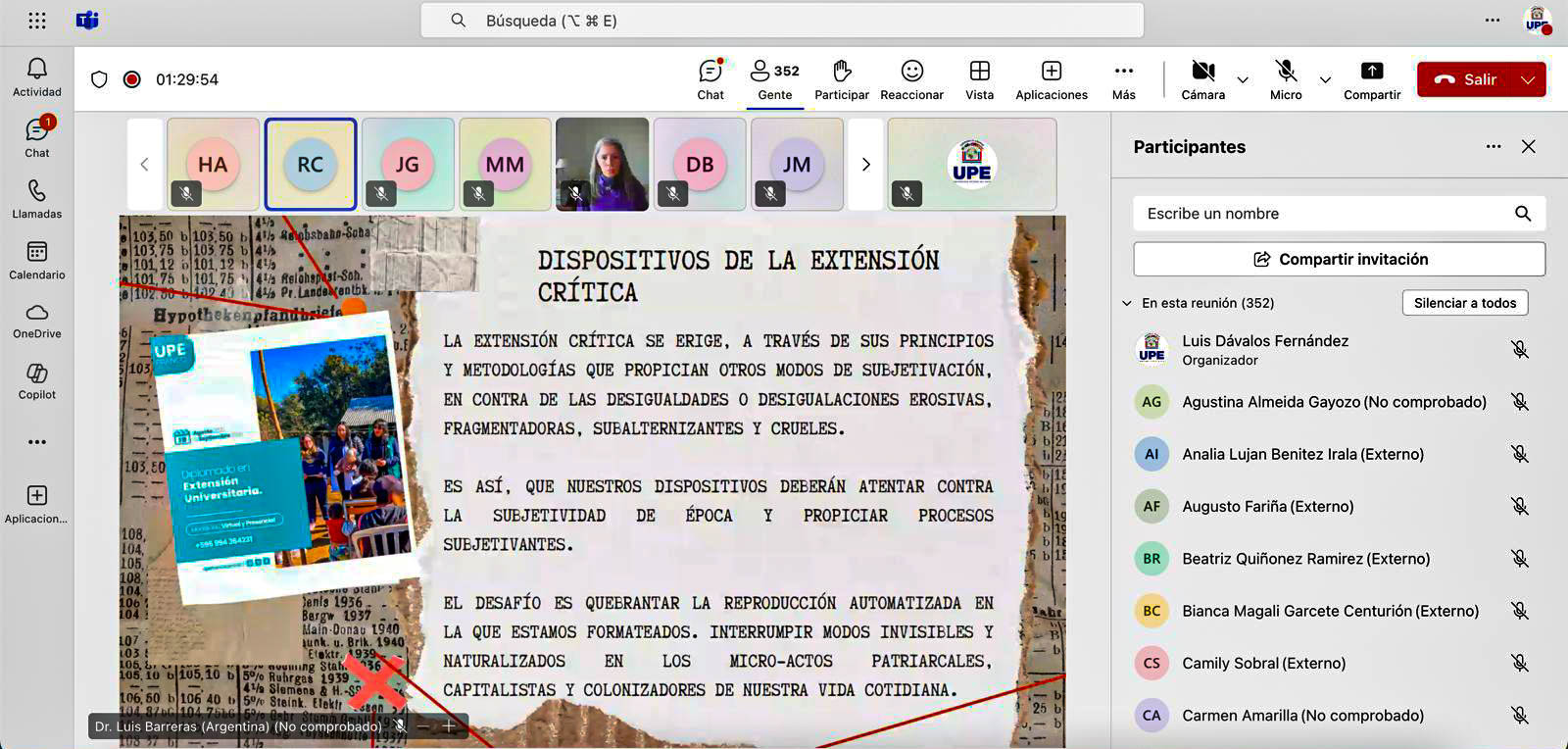Open the Reaccionar emoji menu
This screenshot has width=1568, height=749.
tap(911, 79)
